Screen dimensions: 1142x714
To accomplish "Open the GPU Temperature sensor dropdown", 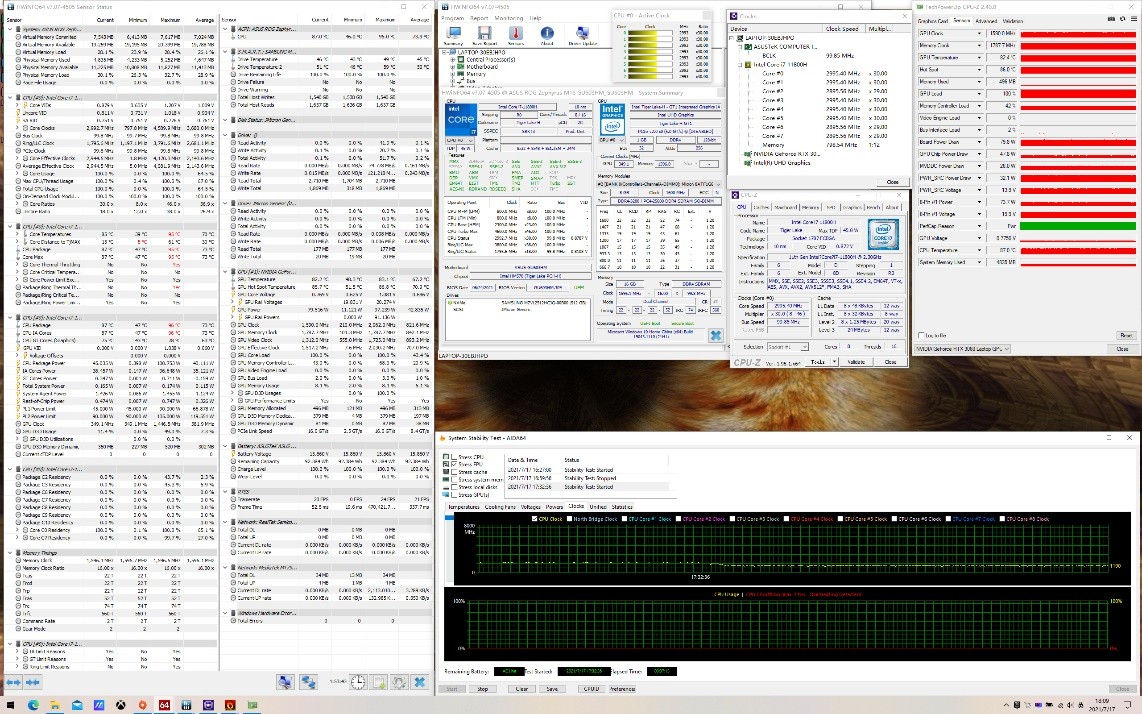I will (979, 59).
